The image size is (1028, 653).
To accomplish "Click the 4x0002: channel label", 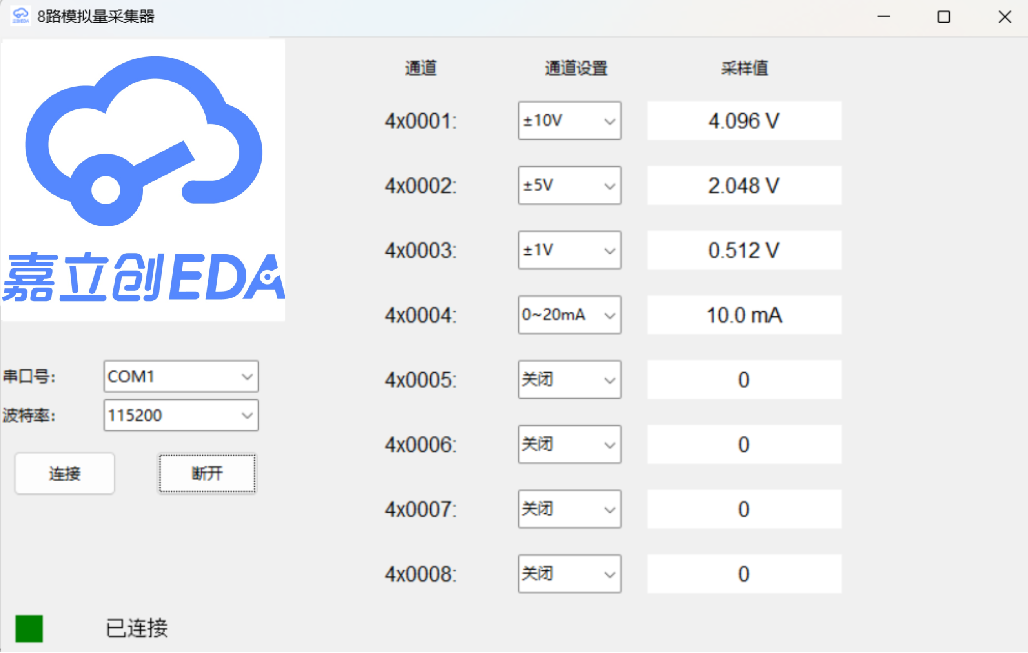I will [x=420, y=186].
